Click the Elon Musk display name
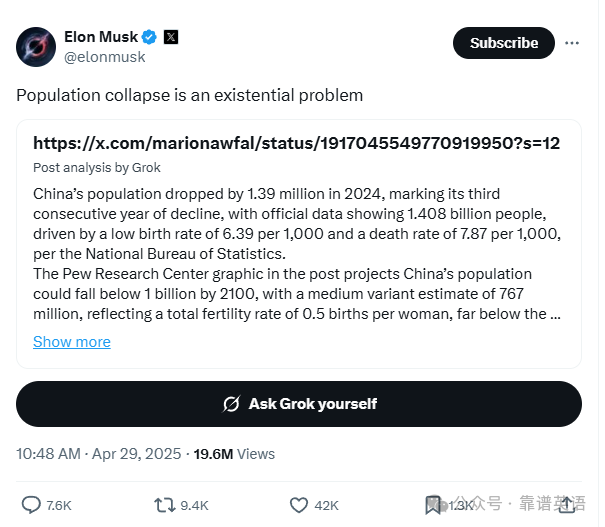The width and height of the screenshot is (605, 527). pyautogui.click(x=101, y=37)
